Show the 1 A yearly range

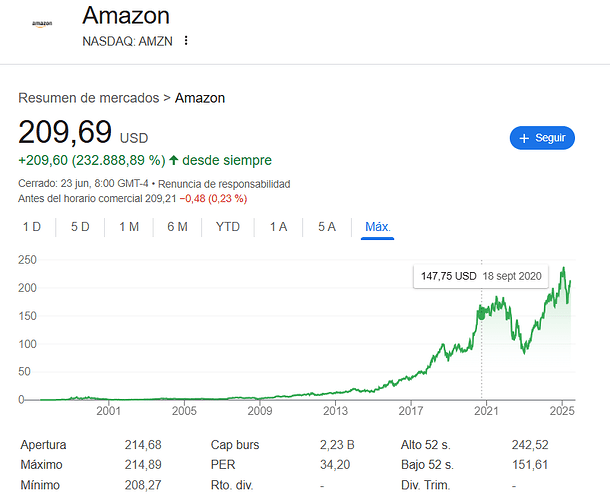pos(278,227)
